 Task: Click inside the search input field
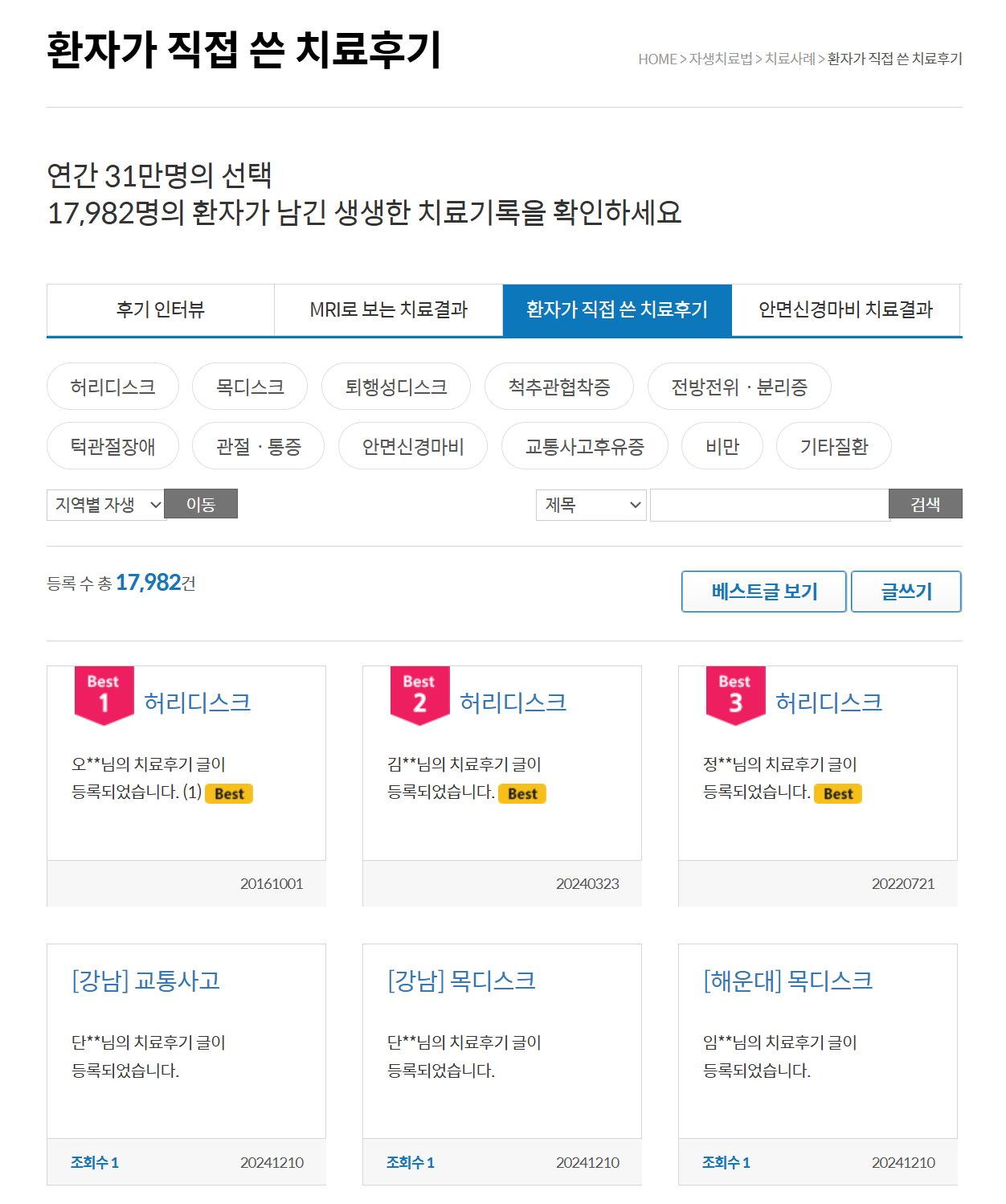[x=769, y=505]
